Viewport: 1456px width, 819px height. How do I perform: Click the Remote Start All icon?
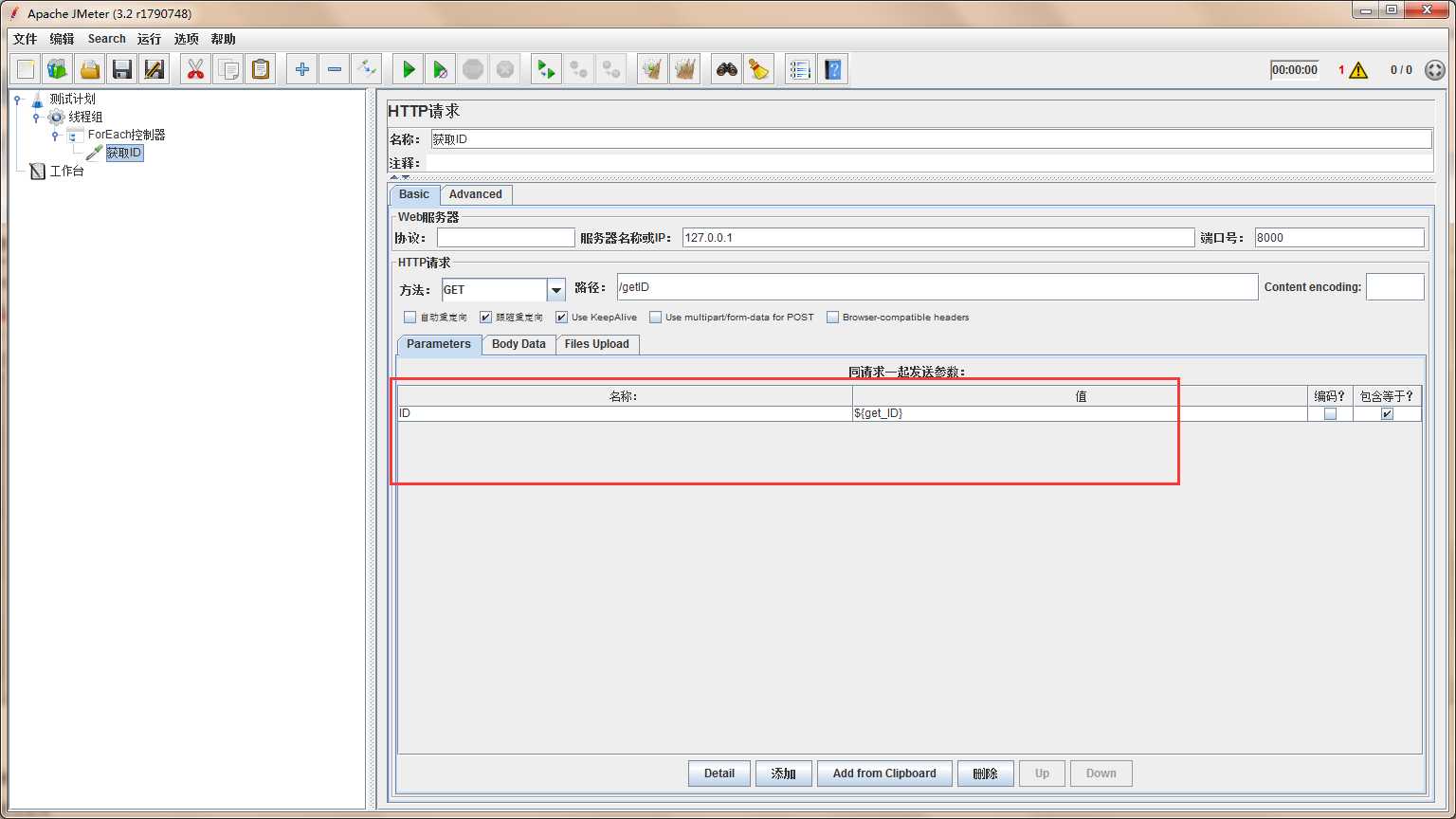pyautogui.click(x=547, y=69)
